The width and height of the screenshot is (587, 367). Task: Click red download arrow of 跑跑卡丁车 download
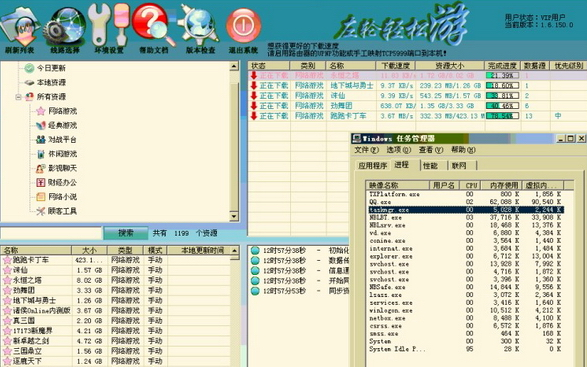[x=254, y=116]
